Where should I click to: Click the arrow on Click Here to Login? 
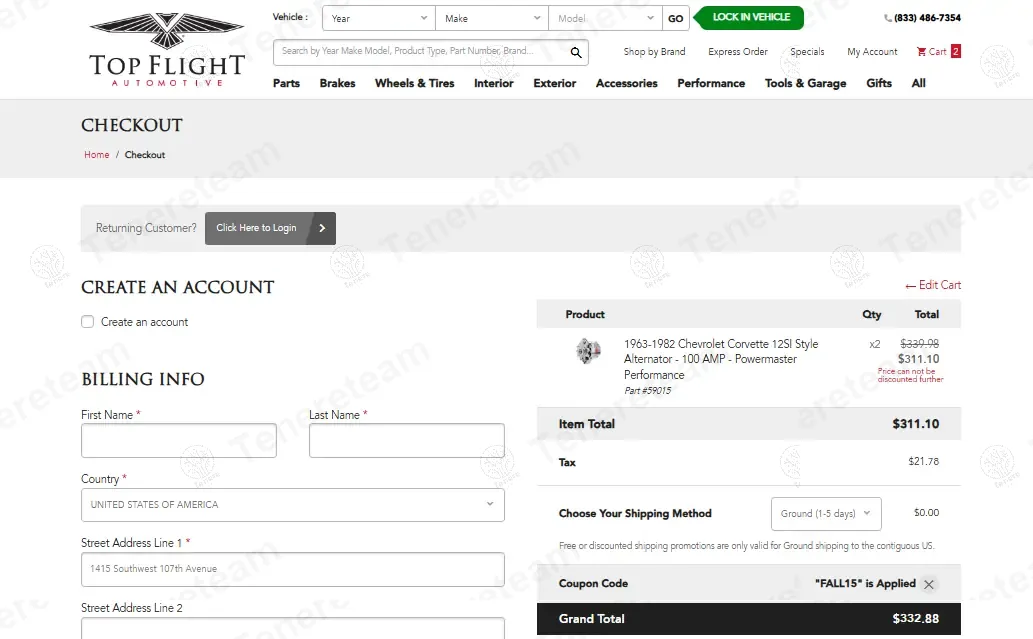tap(322, 228)
